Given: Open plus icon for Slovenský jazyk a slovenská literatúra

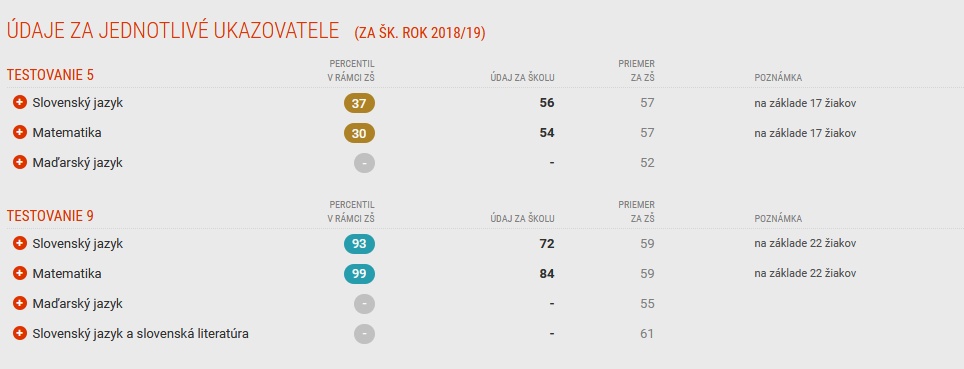Looking at the screenshot, I should 20,333.
